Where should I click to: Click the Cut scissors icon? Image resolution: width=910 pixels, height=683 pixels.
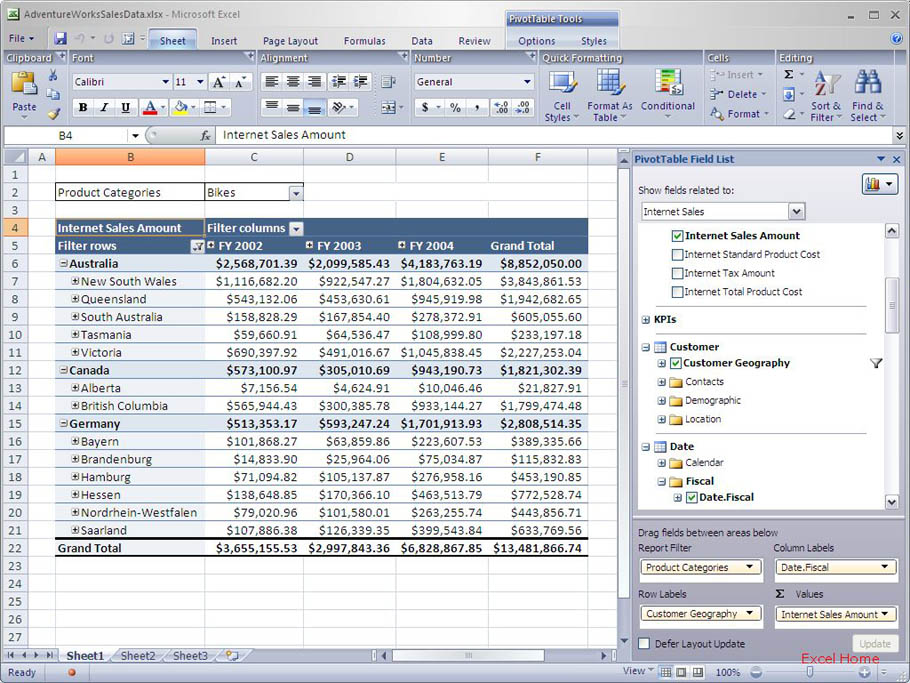pos(53,75)
